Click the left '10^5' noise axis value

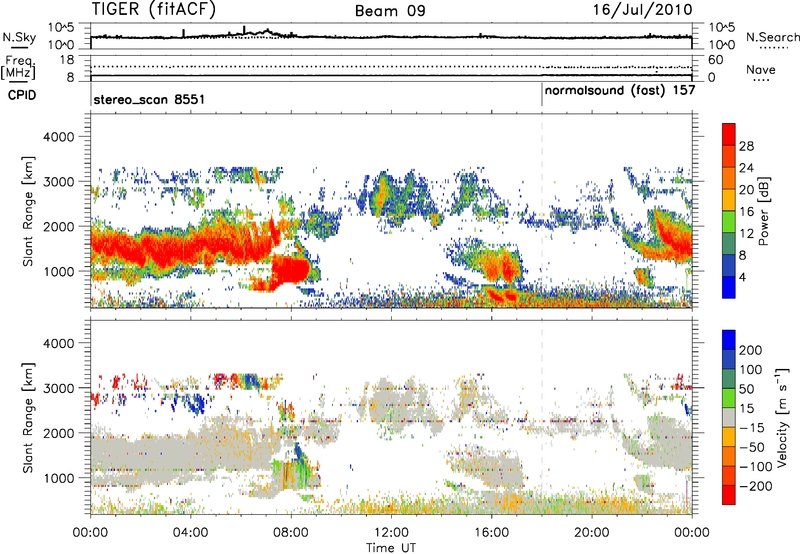(x=62, y=28)
